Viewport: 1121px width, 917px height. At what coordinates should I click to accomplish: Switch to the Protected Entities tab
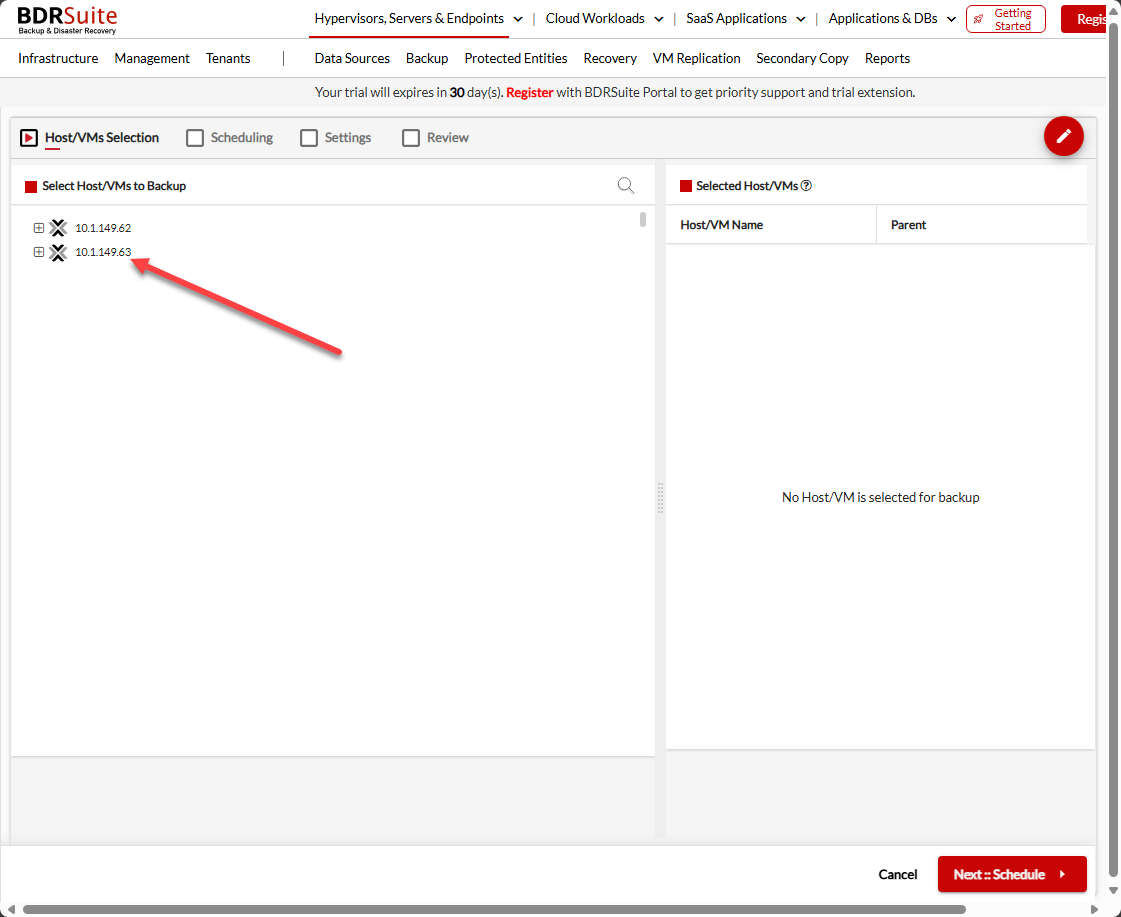pyautogui.click(x=515, y=58)
